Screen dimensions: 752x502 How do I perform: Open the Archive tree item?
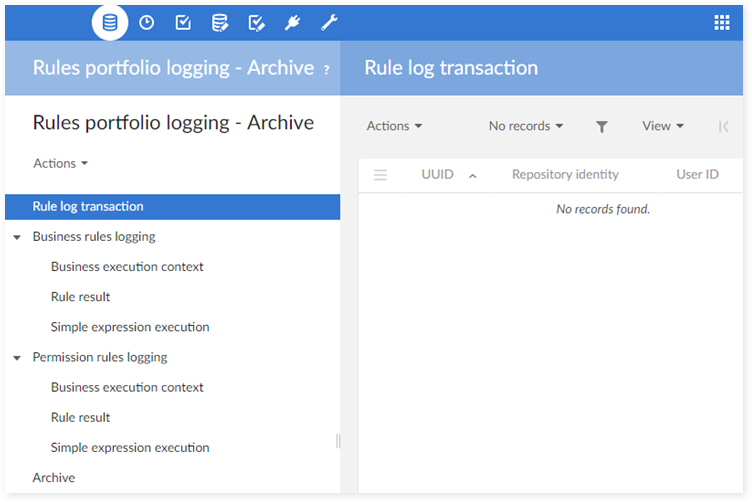click(x=54, y=478)
